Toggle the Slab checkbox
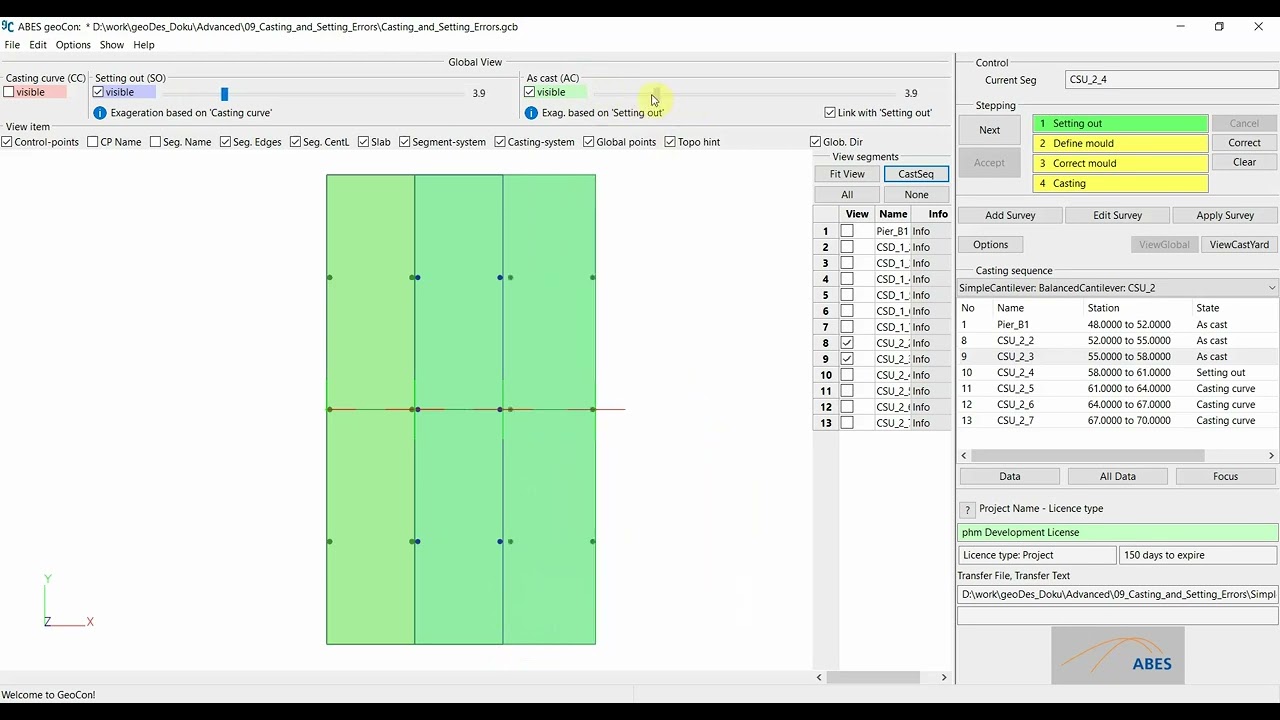Viewport: 1280px width, 720px height. tap(364, 142)
